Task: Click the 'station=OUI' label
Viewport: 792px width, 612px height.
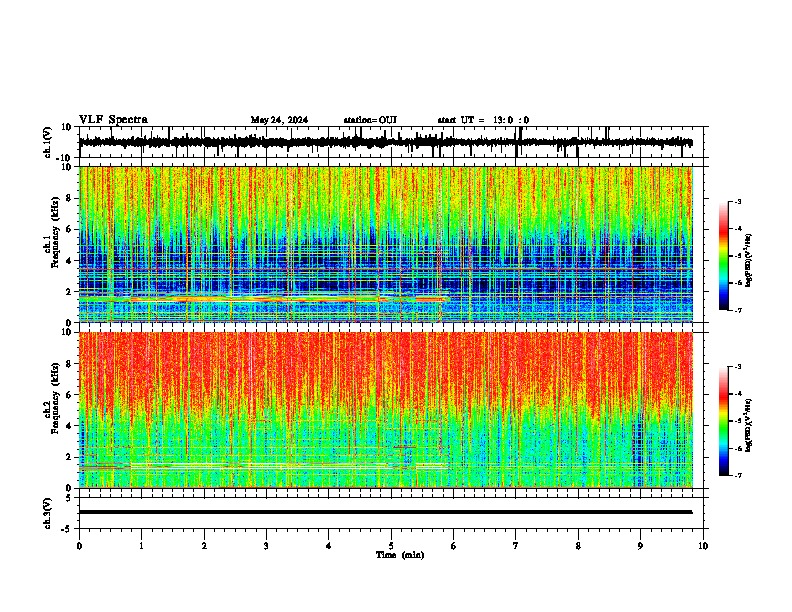Action: coord(370,120)
